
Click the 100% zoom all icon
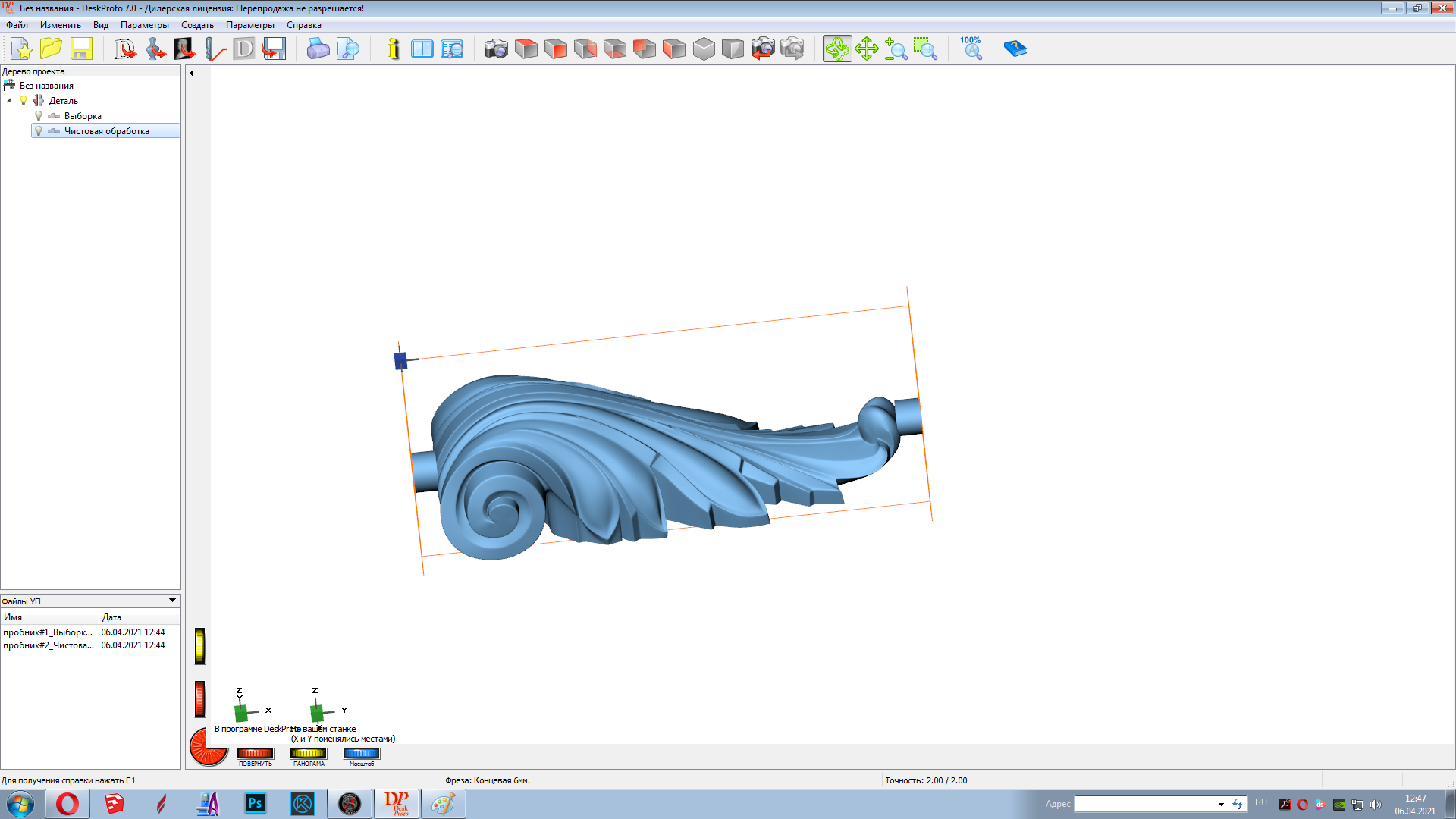971,49
